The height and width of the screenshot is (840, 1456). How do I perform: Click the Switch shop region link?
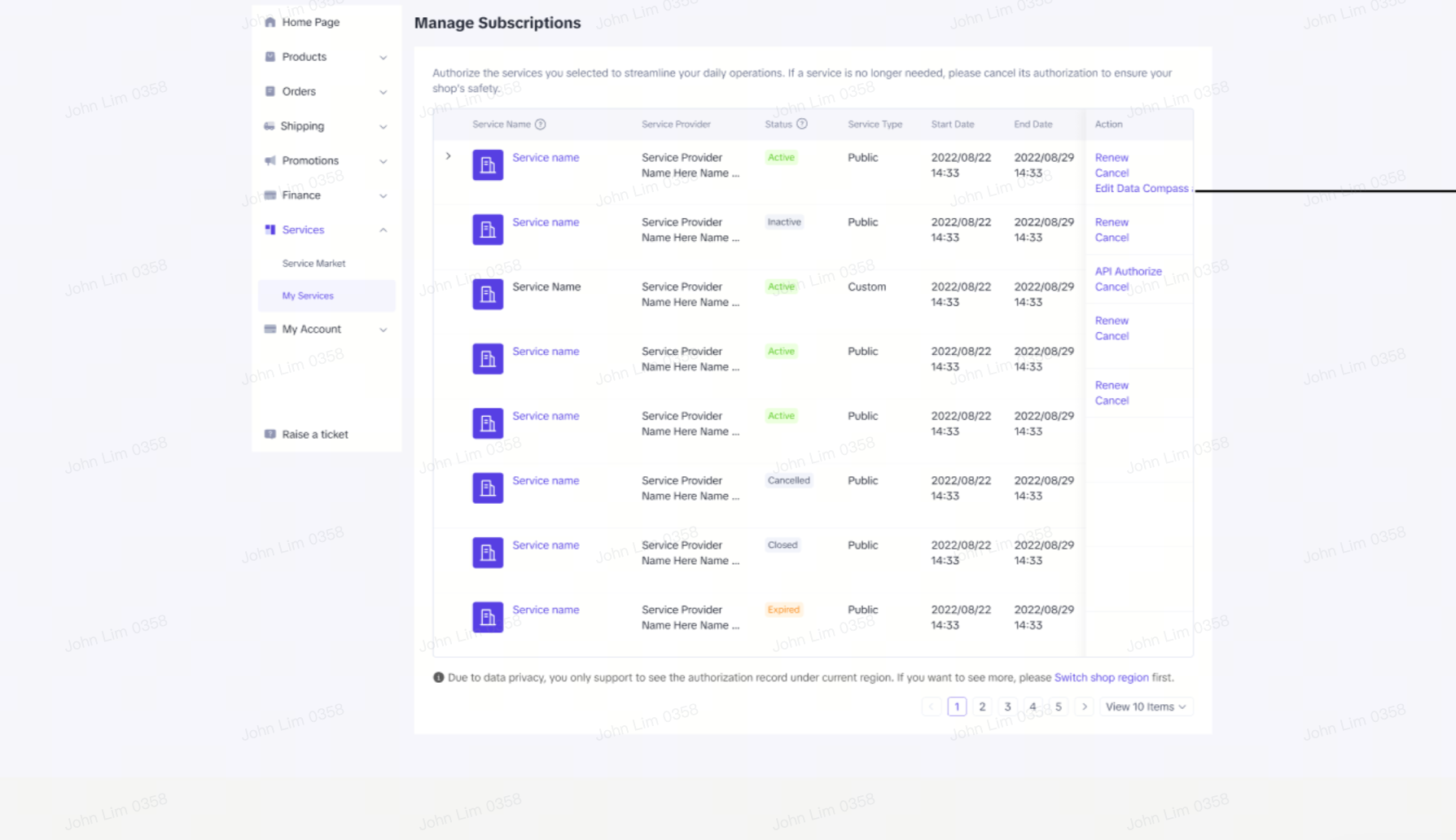pos(1101,677)
